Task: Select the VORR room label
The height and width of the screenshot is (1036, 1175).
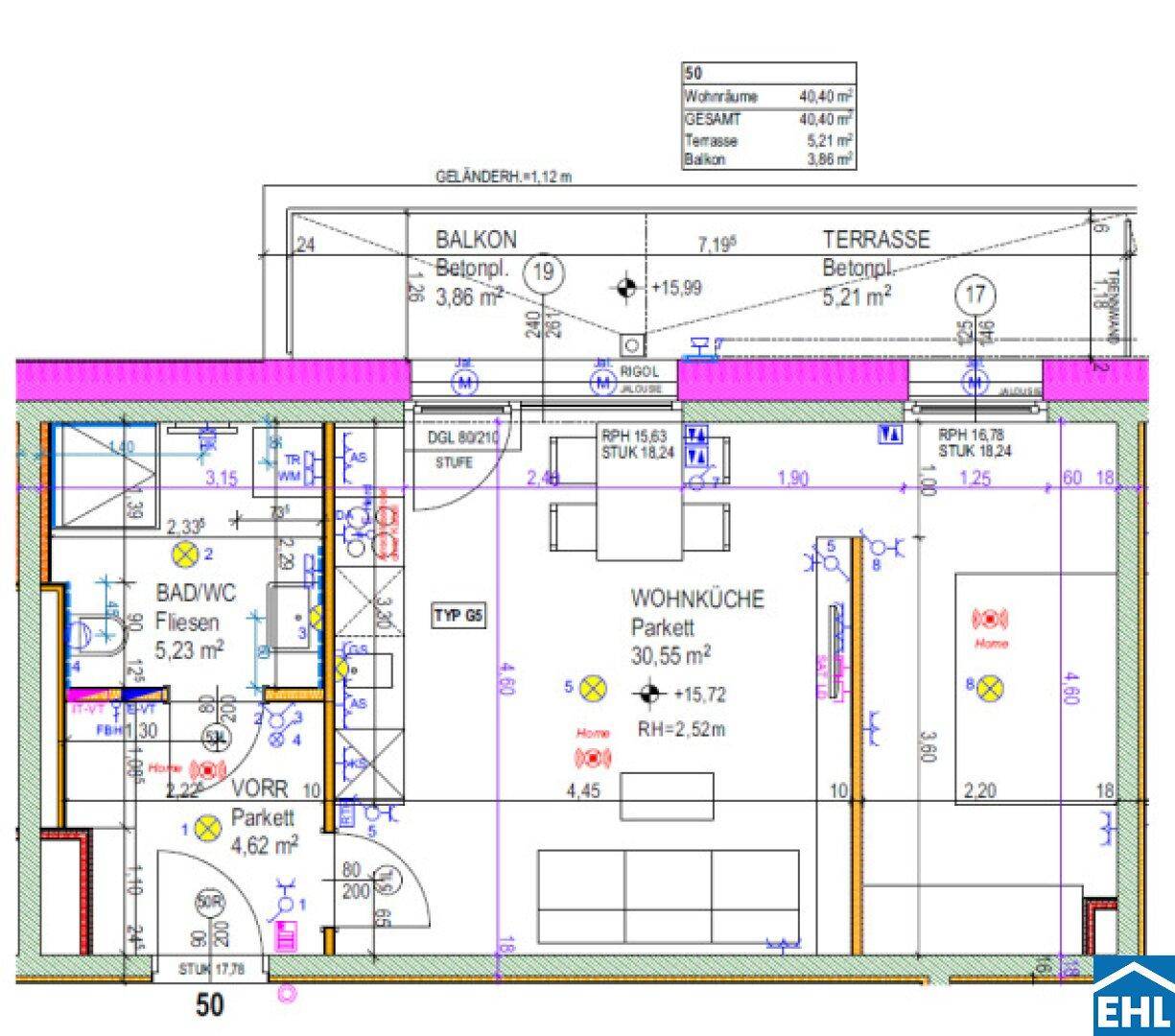Action: (x=260, y=789)
